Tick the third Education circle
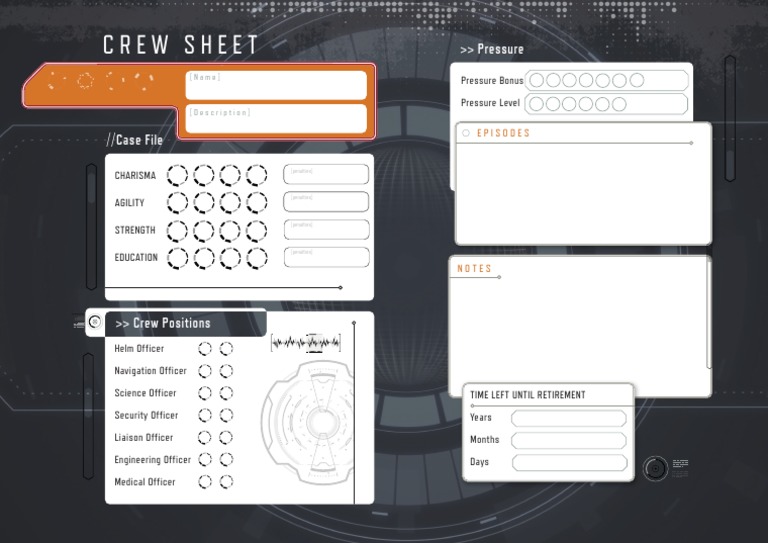The width and height of the screenshot is (768, 543). click(x=230, y=259)
